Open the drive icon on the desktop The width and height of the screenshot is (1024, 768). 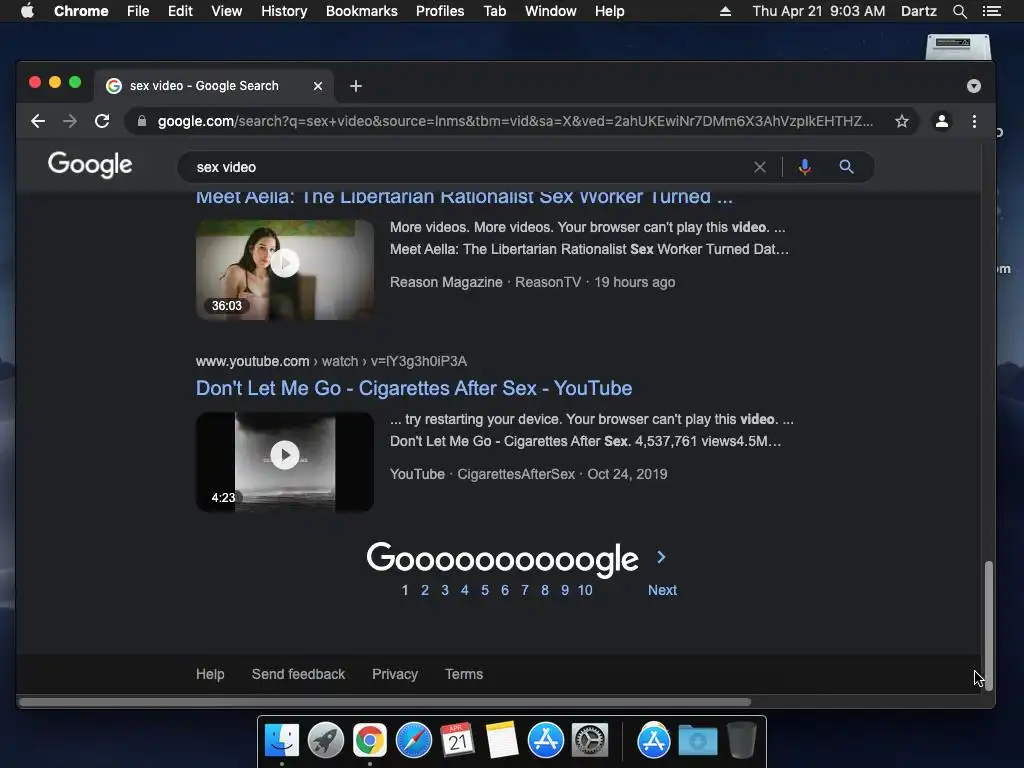(x=958, y=47)
